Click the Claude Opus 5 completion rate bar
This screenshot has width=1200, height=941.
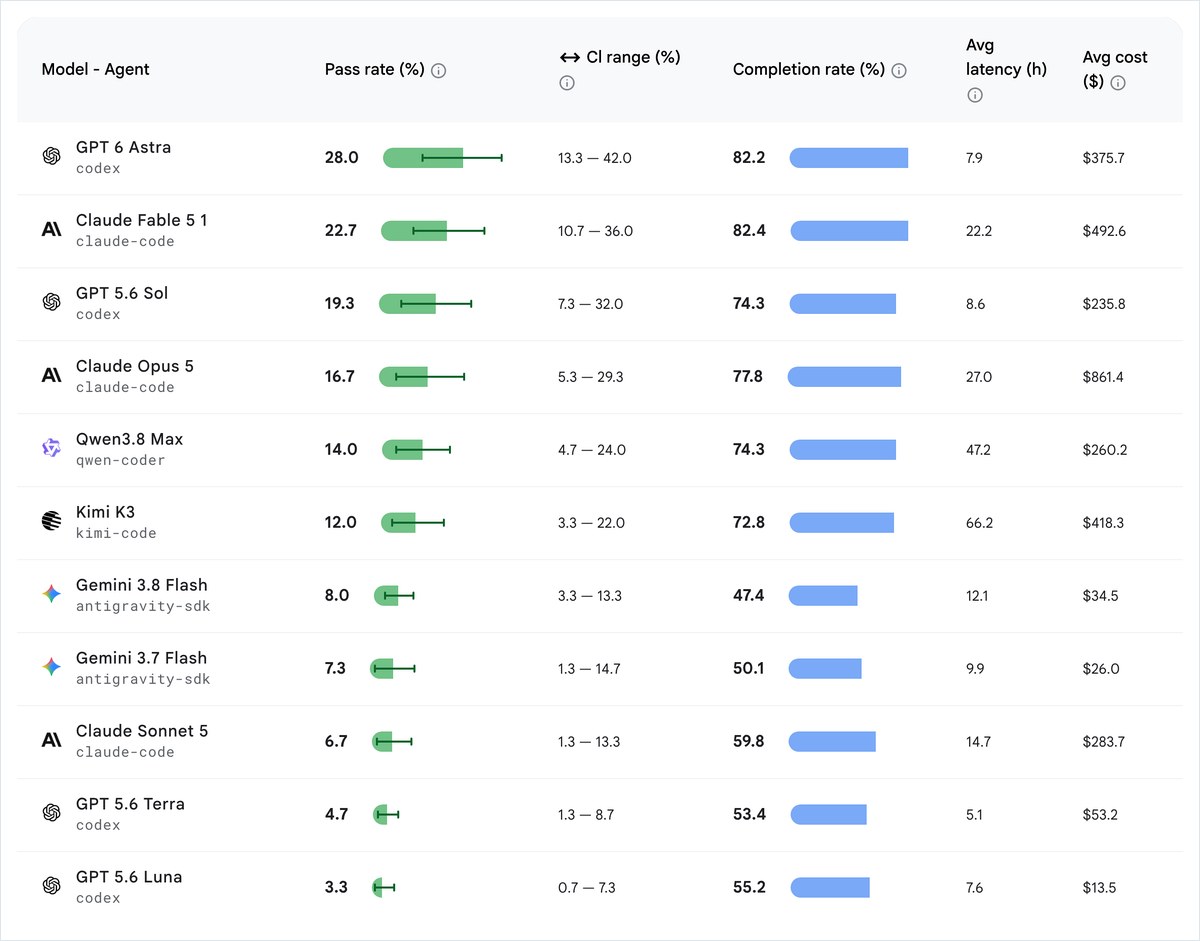coord(844,377)
